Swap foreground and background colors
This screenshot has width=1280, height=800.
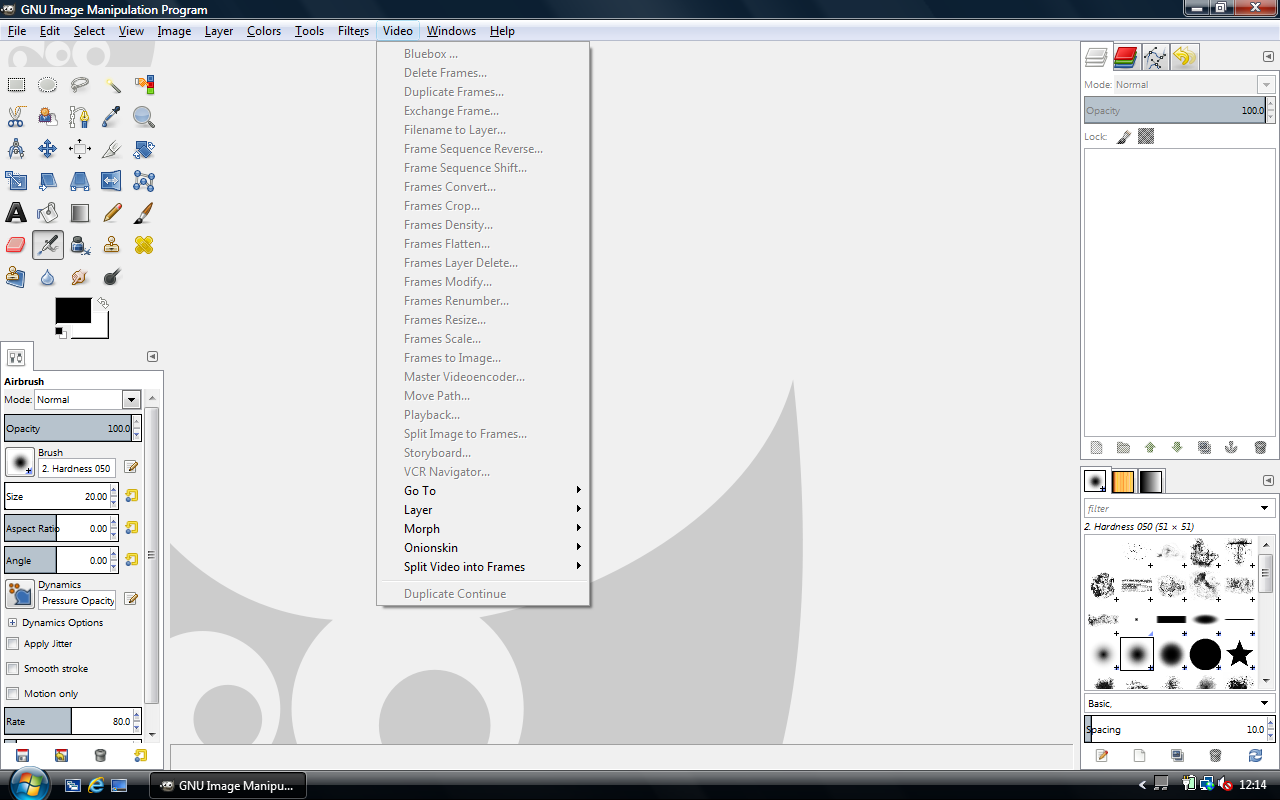point(102,302)
